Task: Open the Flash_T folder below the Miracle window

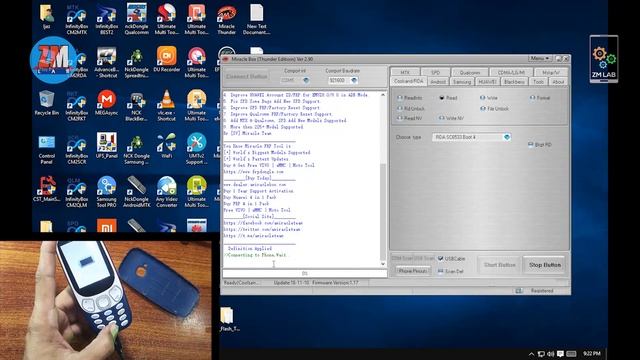Action: coord(229,319)
